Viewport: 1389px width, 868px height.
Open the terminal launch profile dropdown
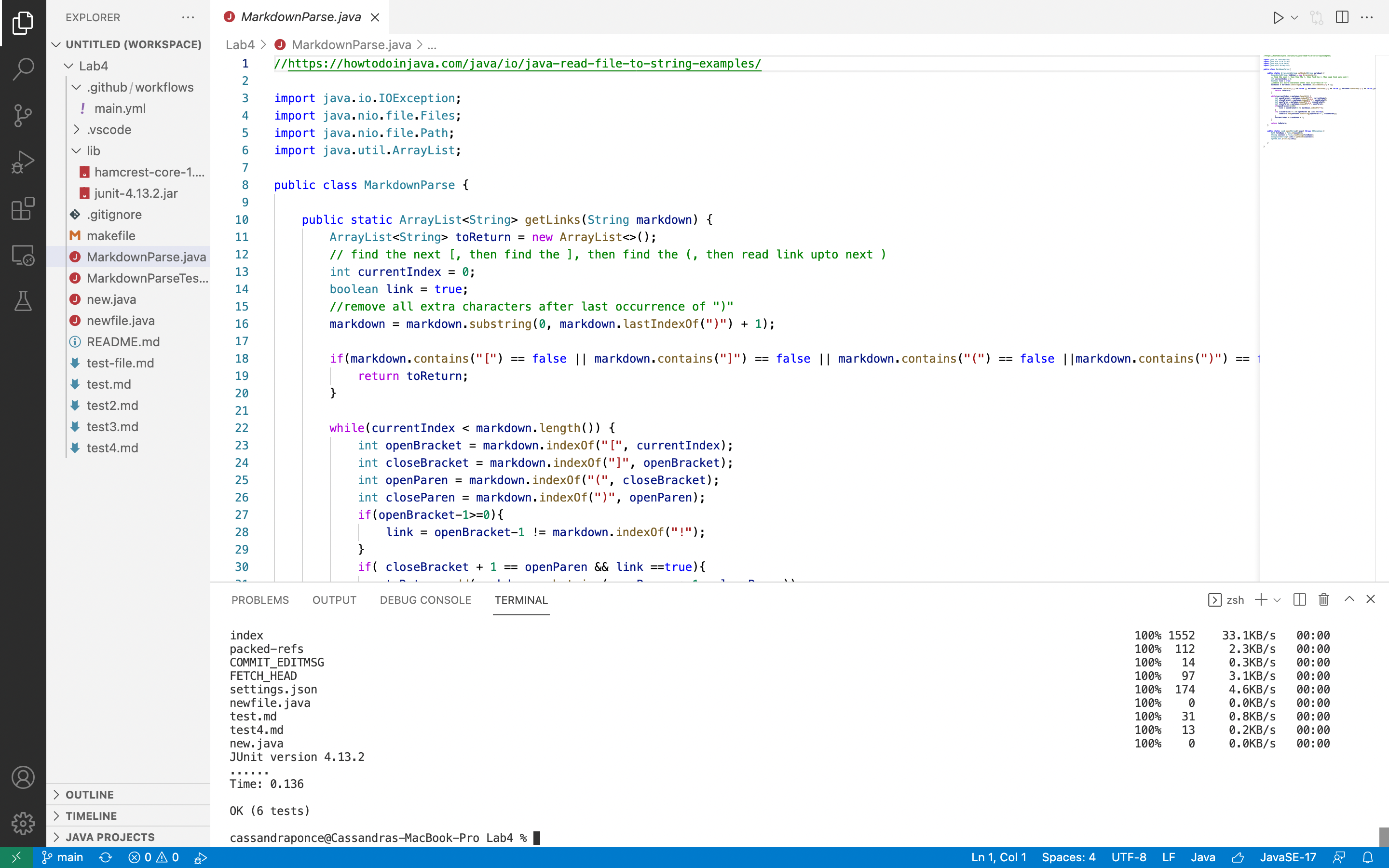click(1277, 600)
